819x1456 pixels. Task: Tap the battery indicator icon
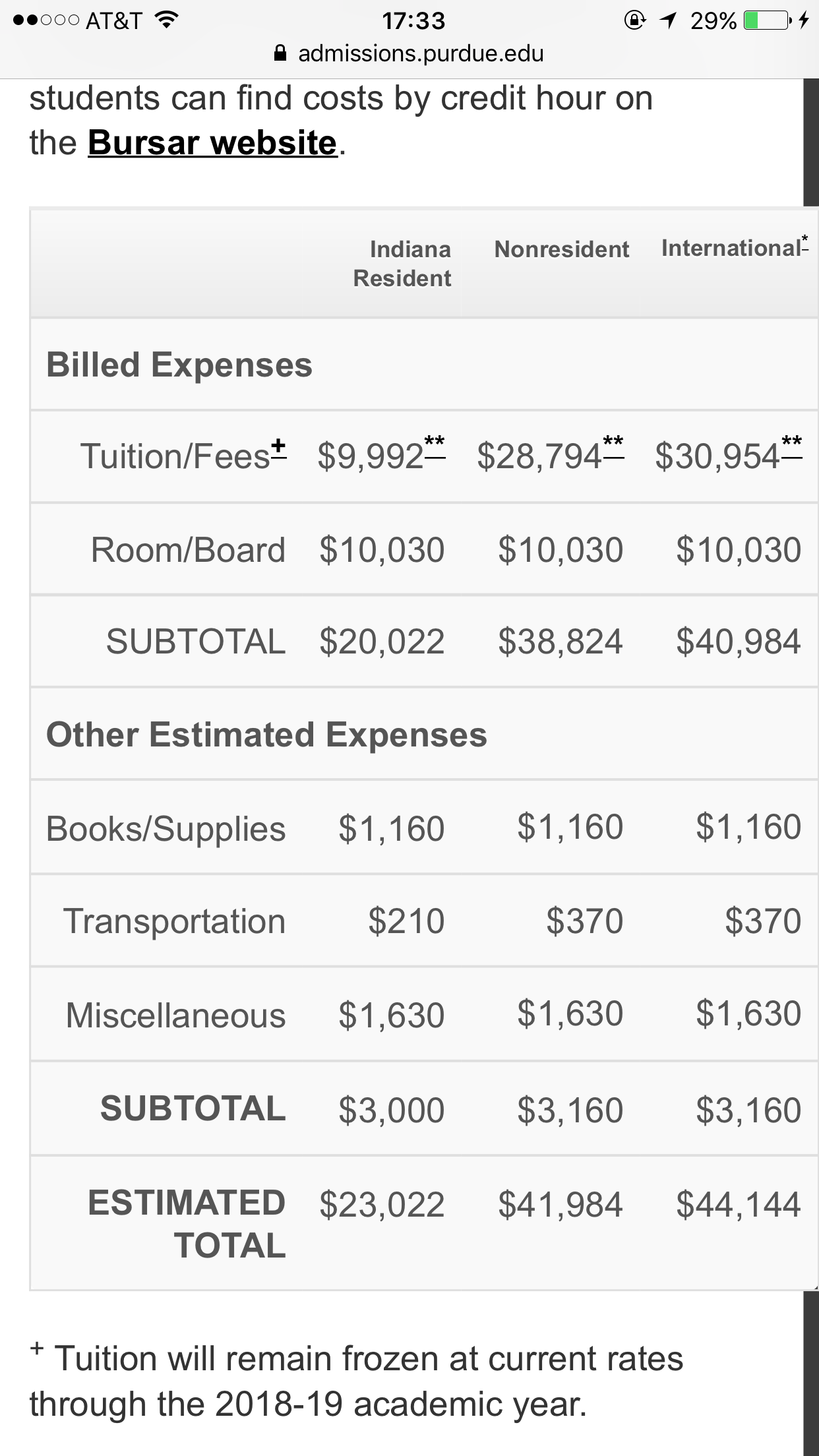click(x=768, y=20)
